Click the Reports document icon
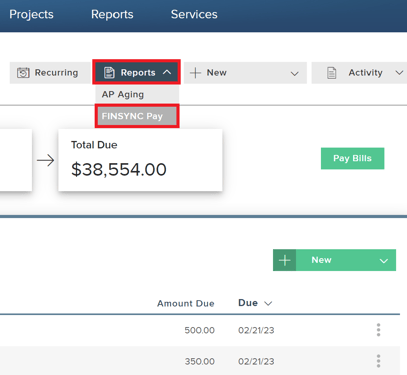This screenshot has height=375, width=407. pos(109,73)
